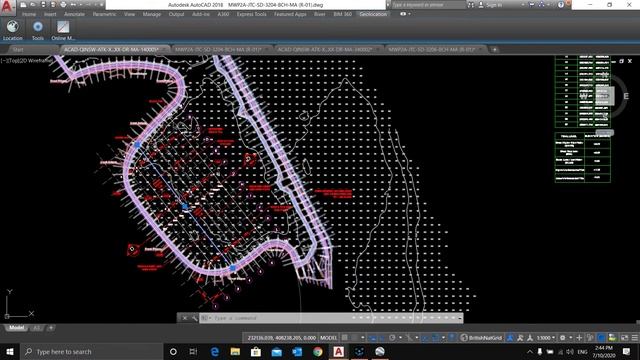The width and height of the screenshot is (640, 360).
Task: Close the command line with its X
Action: tap(184, 318)
